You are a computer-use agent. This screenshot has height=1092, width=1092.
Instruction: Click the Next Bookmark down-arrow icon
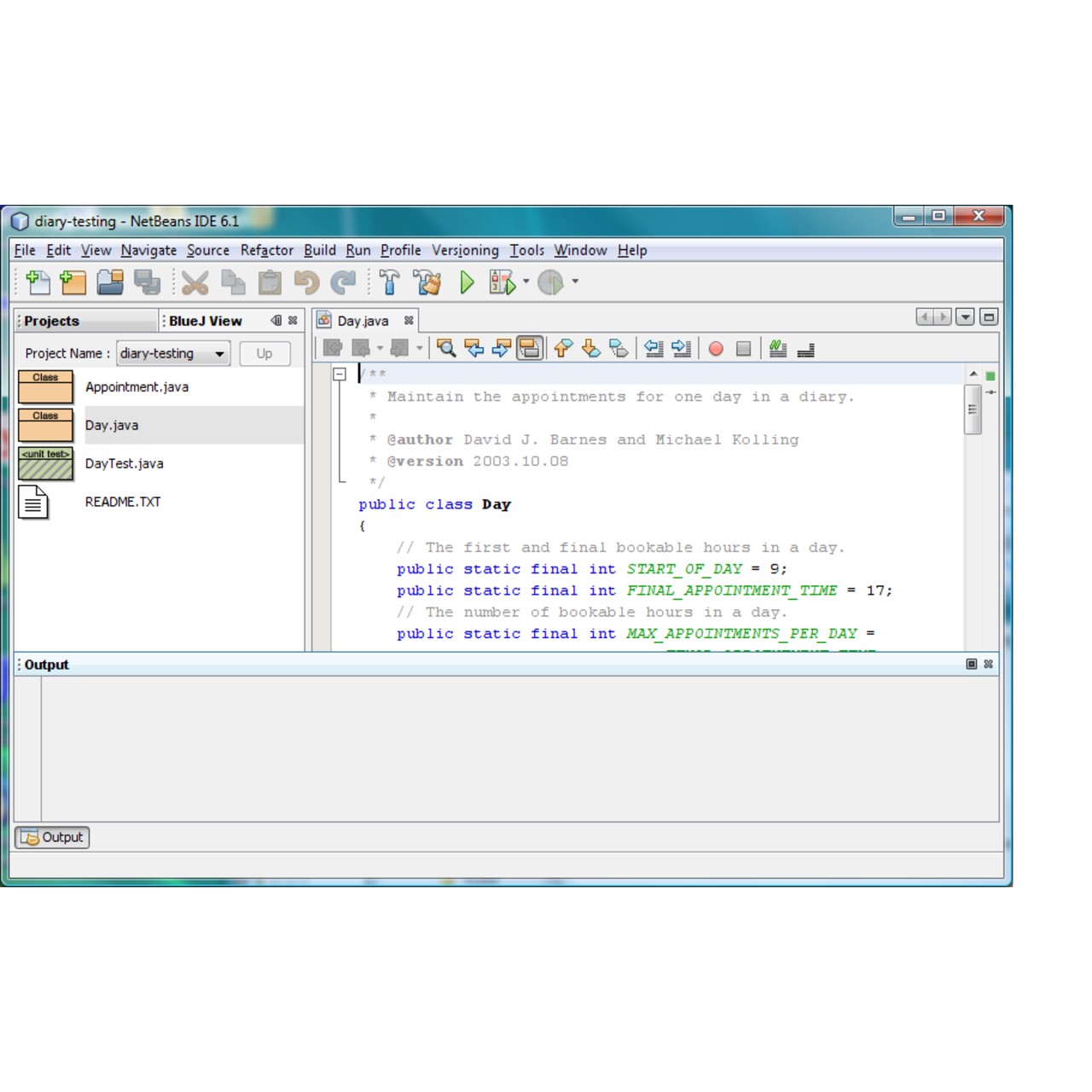[590, 348]
